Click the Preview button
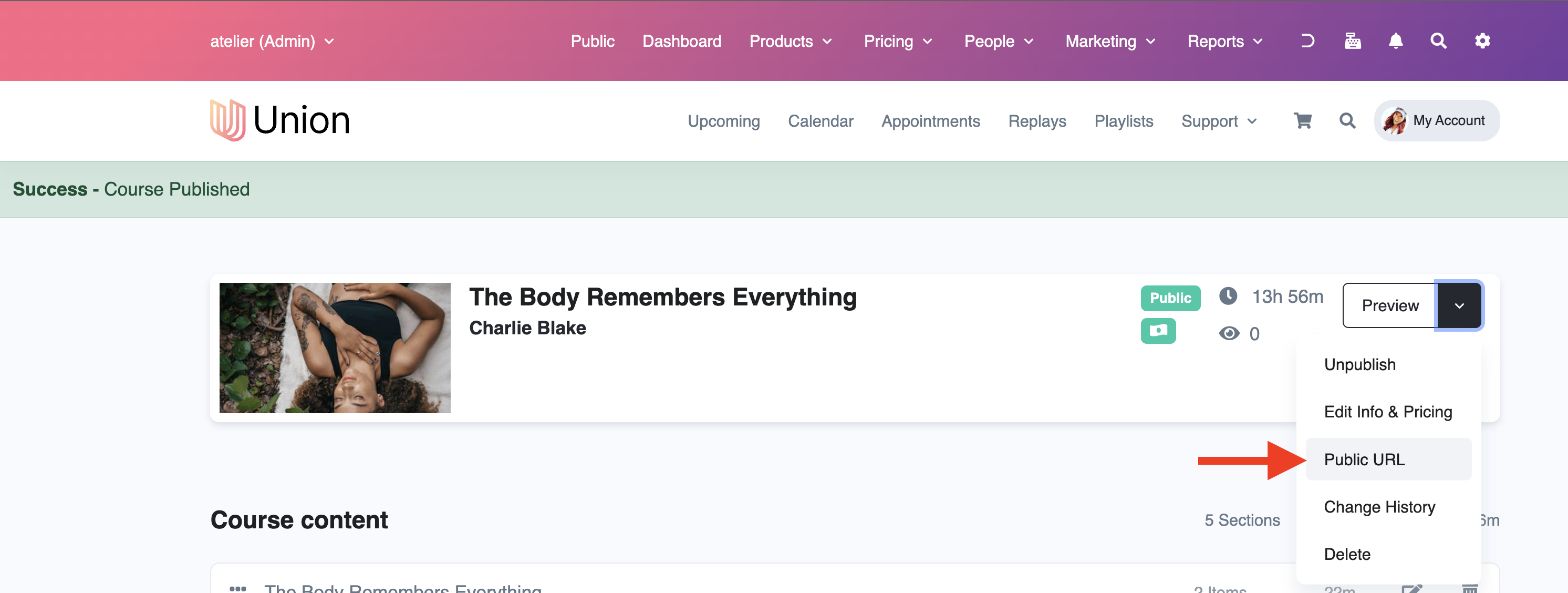Image resolution: width=1568 pixels, height=593 pixels. tap(1389, 305)
